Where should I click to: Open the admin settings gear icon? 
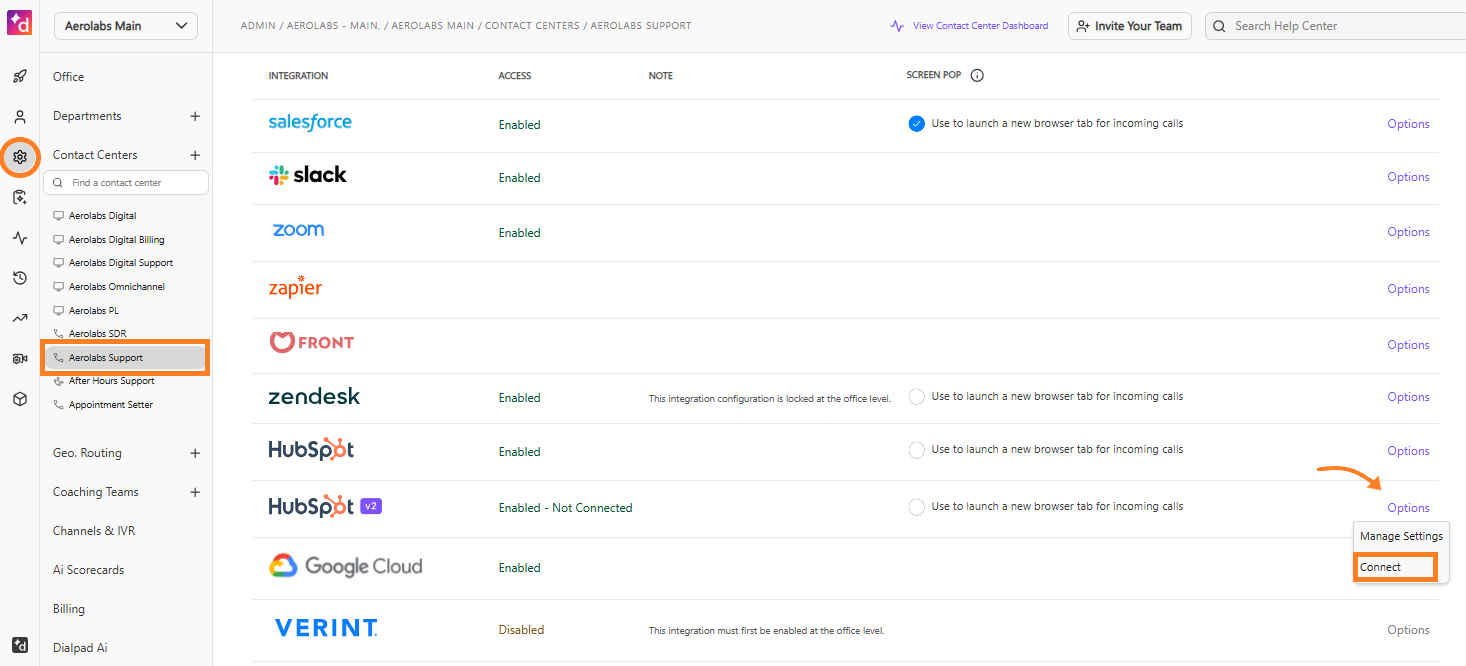(20, 157)
